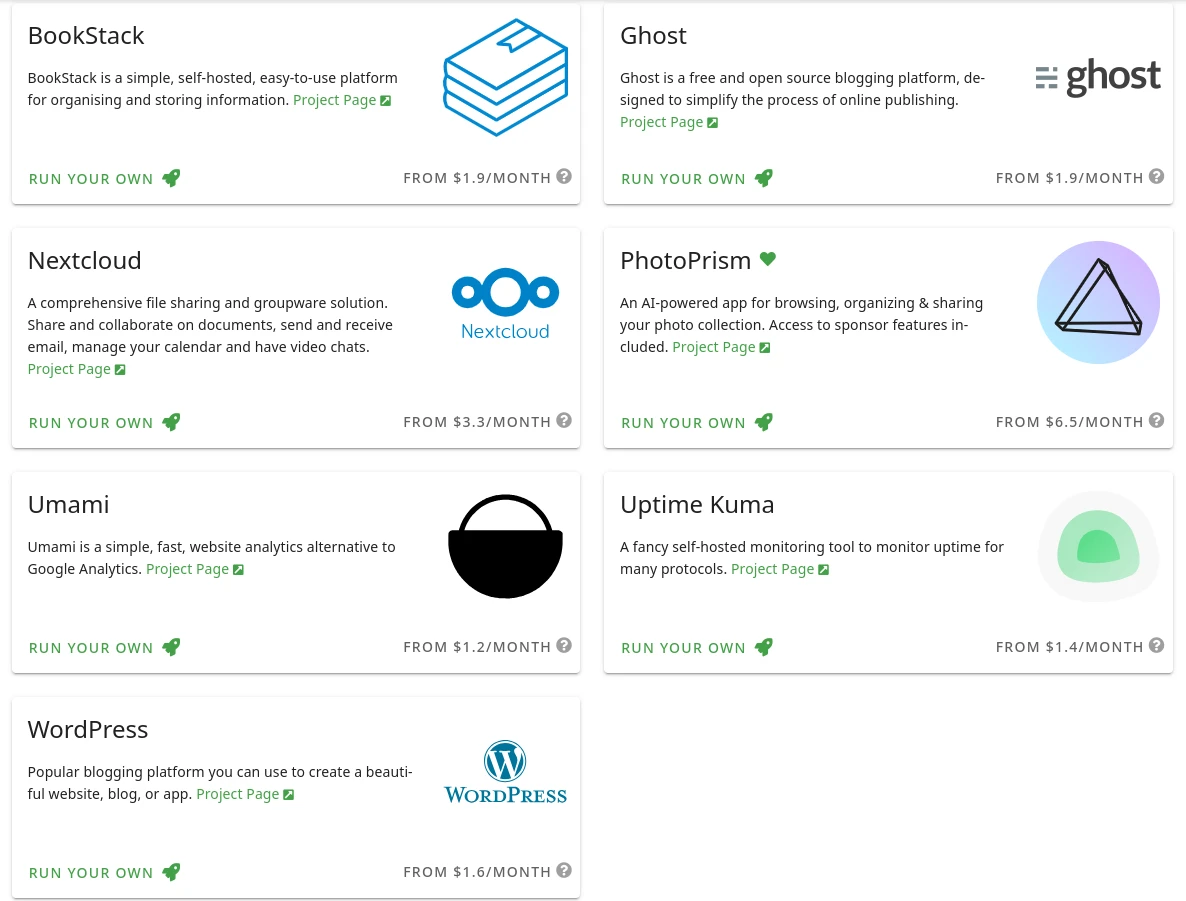Click help icon beside WordPress $1.6/month price
This screenshot has width=1186, height=901.
click(564, 871)
